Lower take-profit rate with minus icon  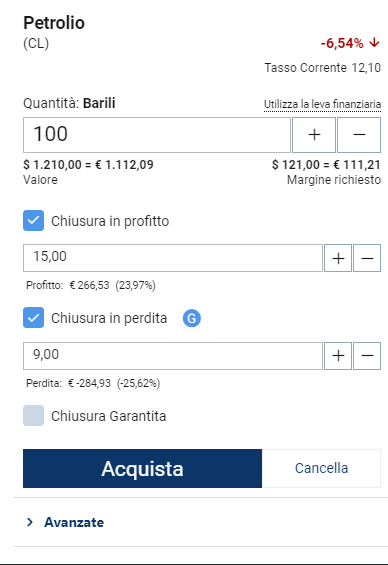(x=367, y=258)
